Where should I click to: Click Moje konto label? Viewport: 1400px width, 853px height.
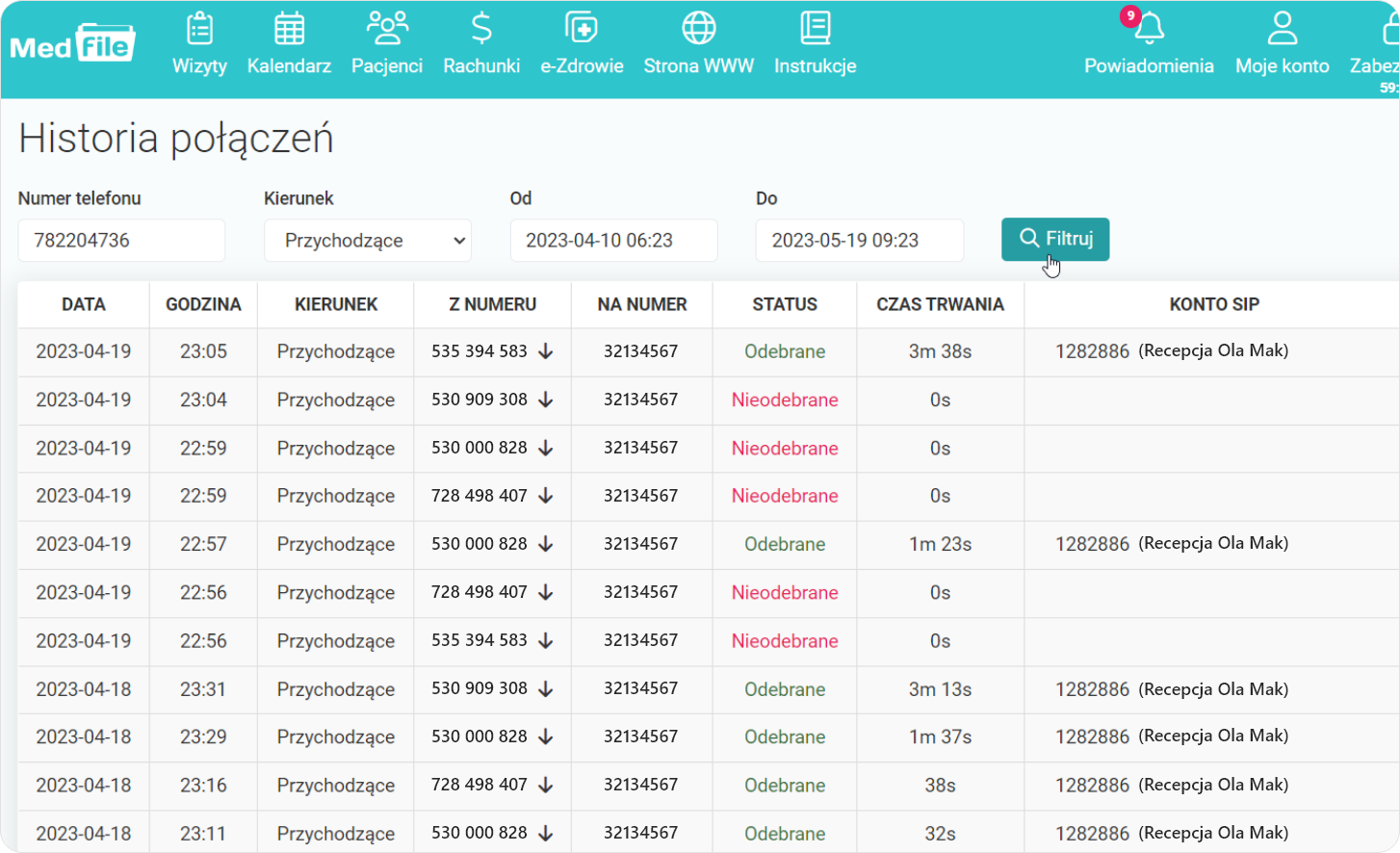1283,66
